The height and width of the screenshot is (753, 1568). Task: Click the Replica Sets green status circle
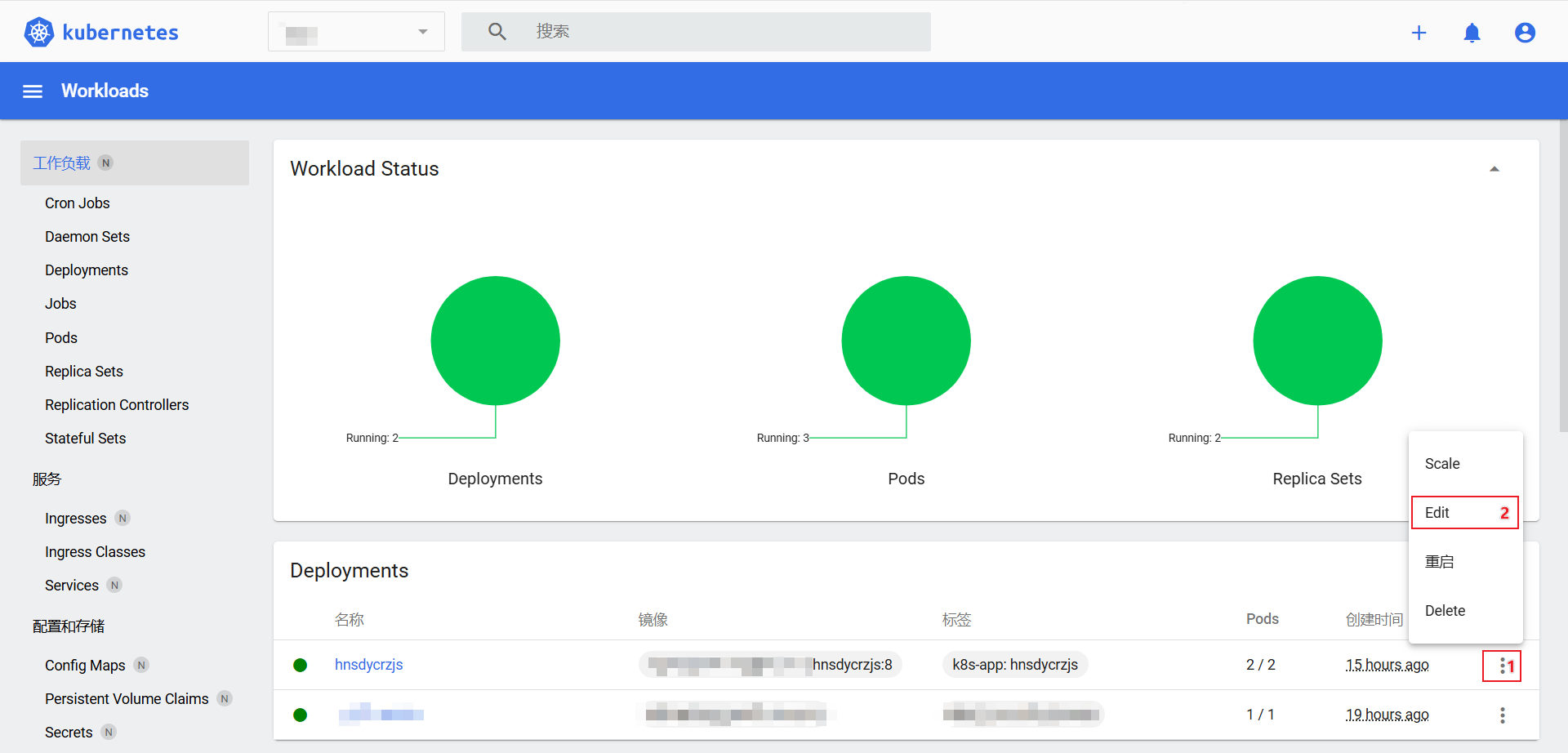[x=1317, y=341]
